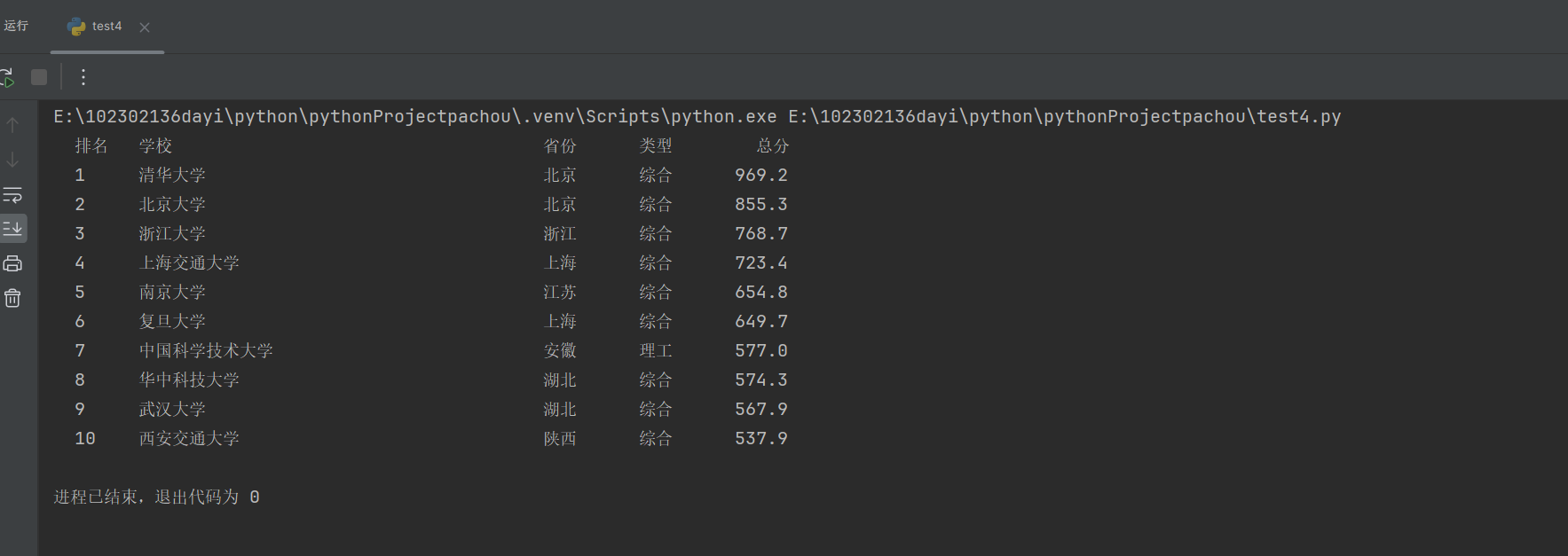The height and width of the screenshot is (556, 1568).
Task: Select the 学校 column header
Action: (x=155, y=145)
